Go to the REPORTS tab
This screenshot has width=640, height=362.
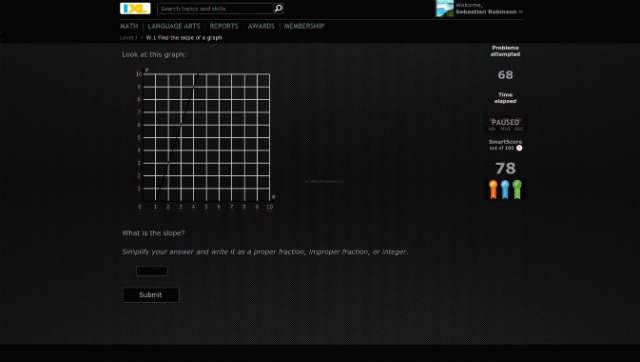tap(224, 26)
